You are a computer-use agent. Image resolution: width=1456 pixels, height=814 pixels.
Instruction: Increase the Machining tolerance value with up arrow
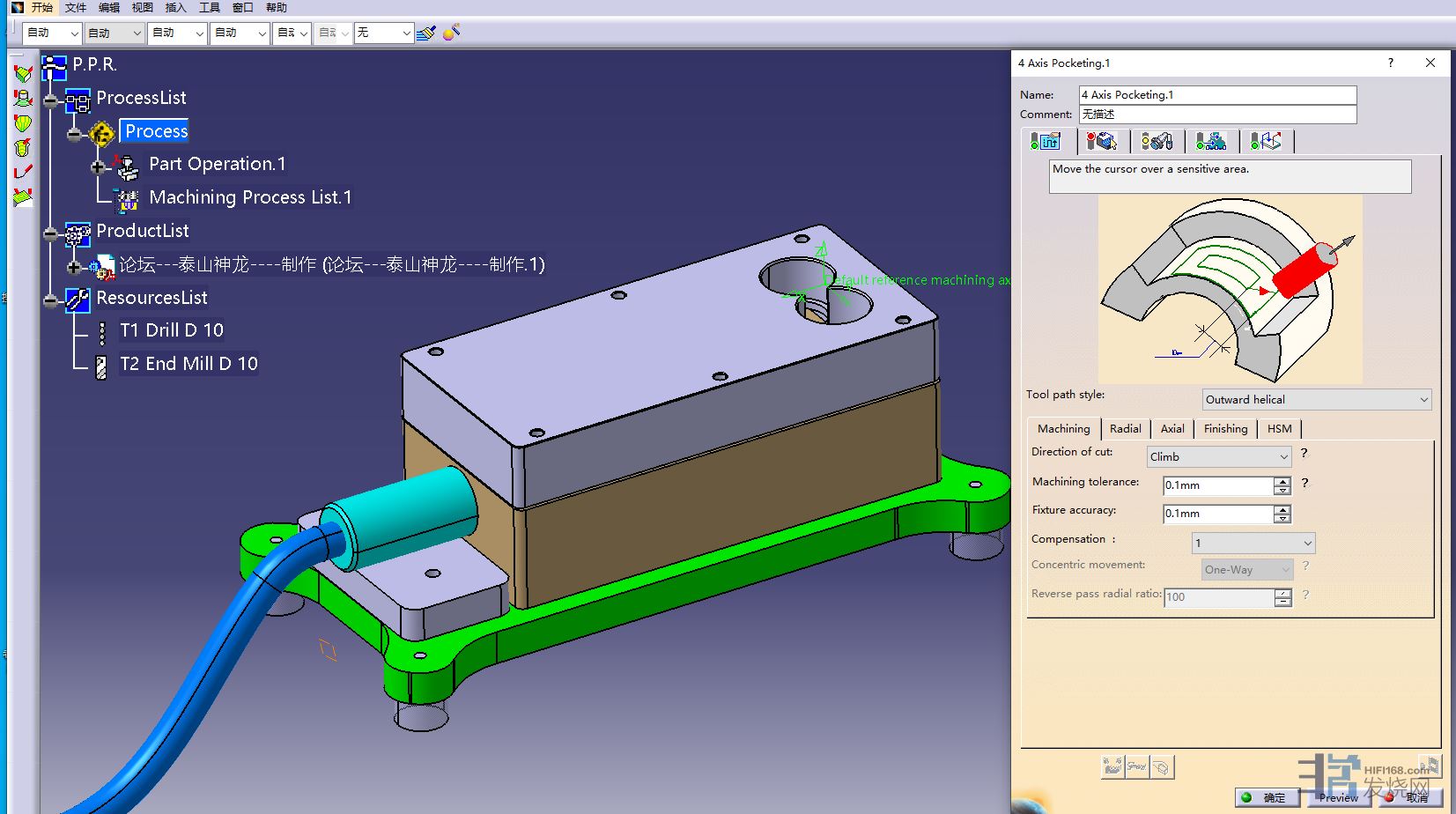pyautogui.click(x=1282, y=481)
